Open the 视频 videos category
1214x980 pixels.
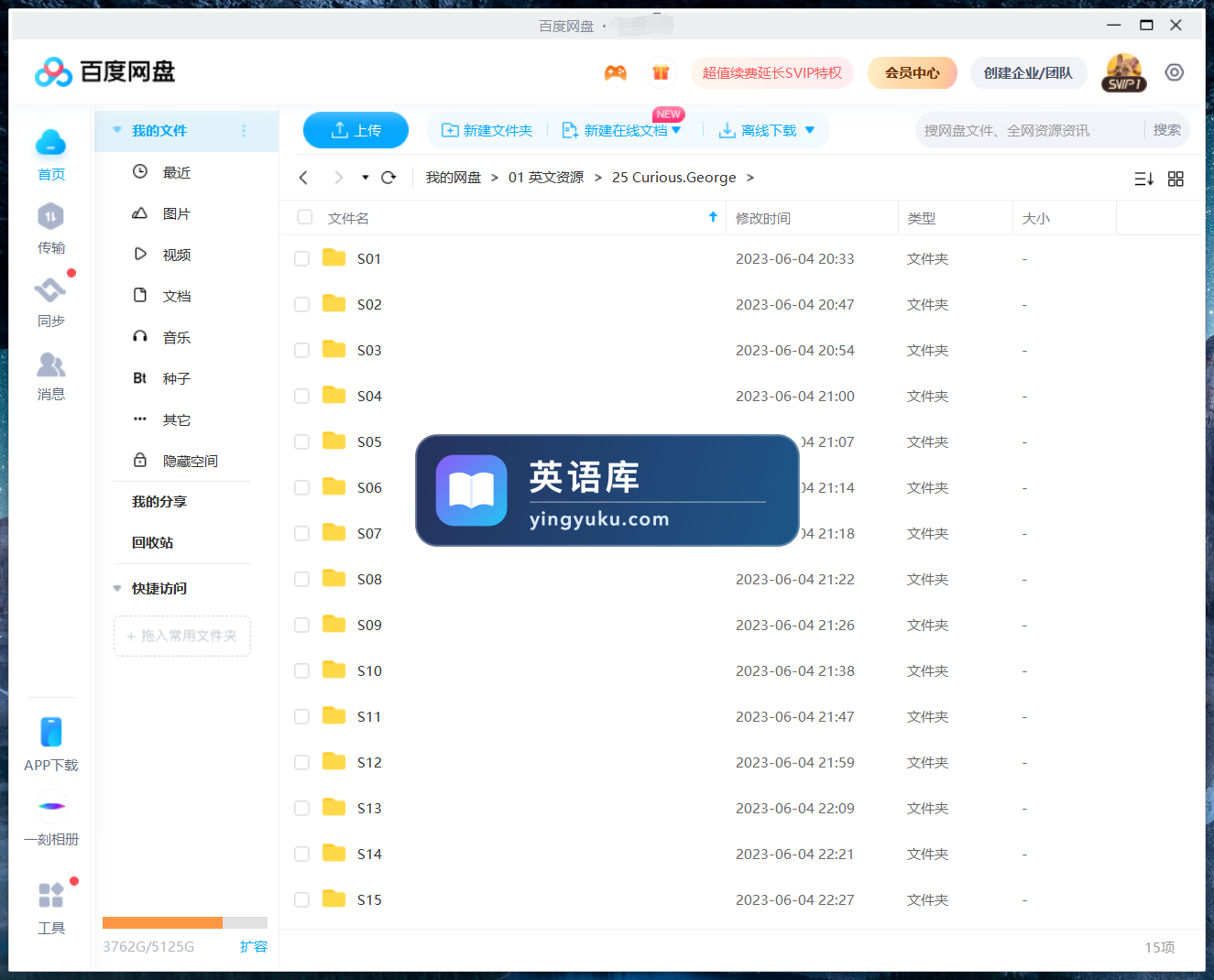(x=177, y=255)
